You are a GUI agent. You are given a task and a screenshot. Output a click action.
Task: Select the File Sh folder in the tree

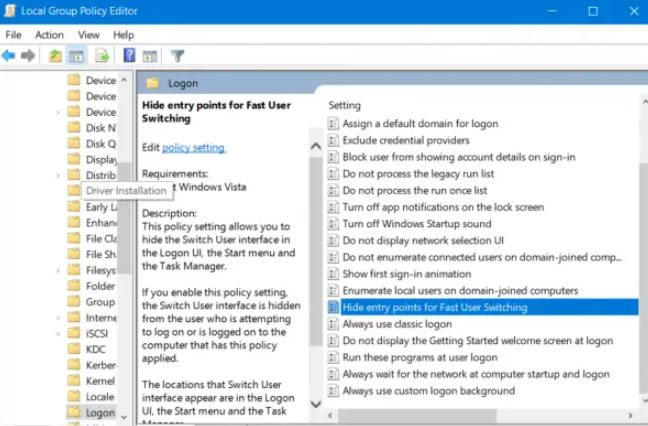101,254
